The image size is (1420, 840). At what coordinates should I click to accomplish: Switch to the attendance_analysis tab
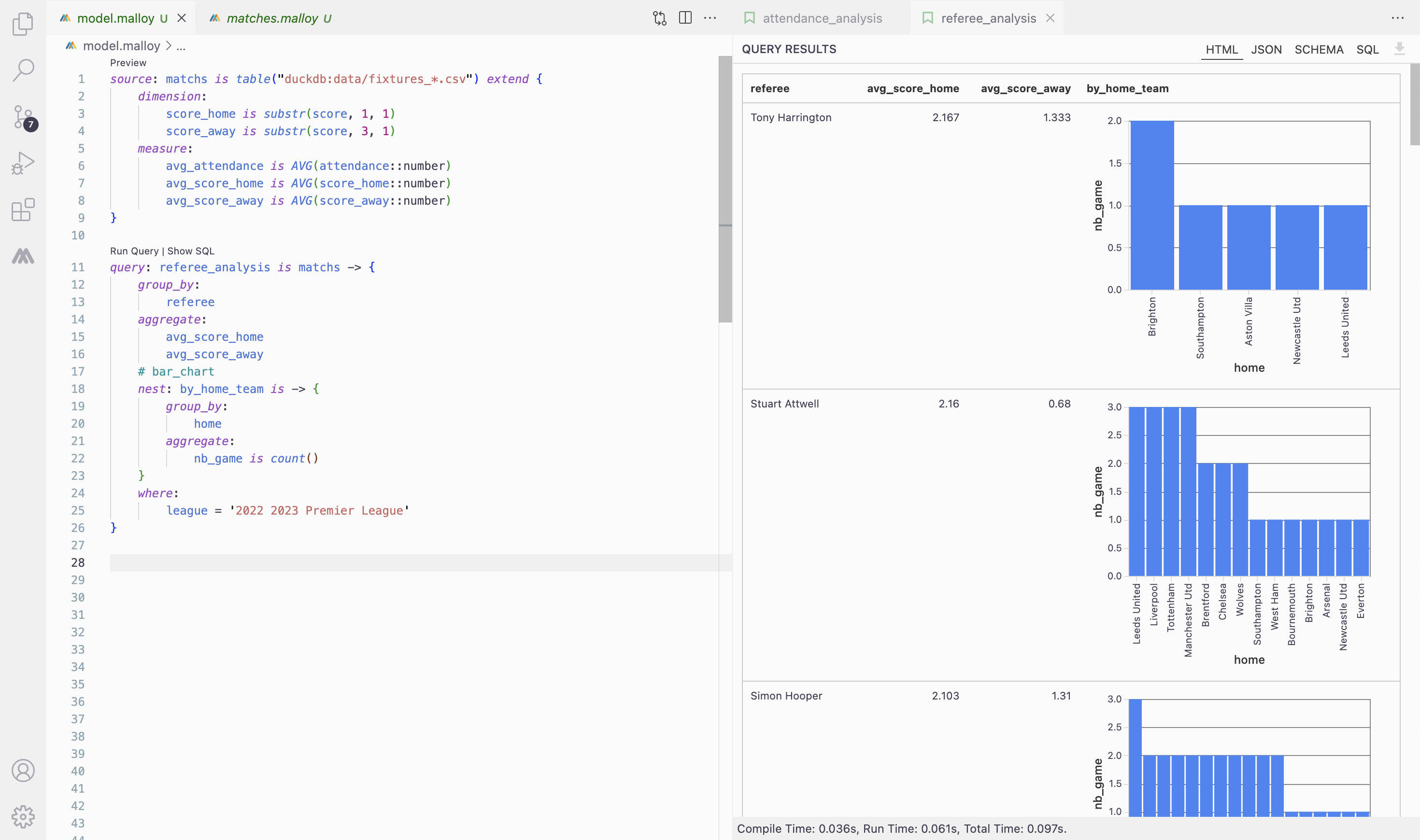[822, 18]
